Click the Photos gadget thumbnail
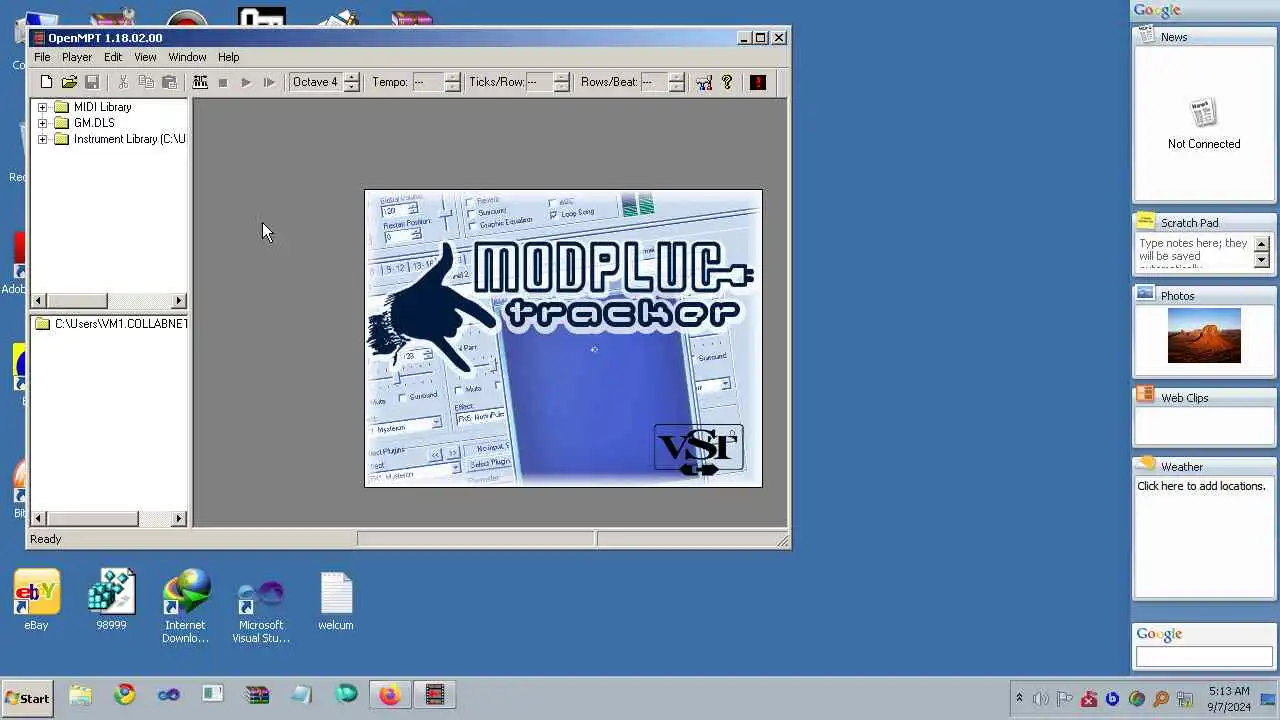This screenshot has height=720, width=1280. (x=1204, y=335)
